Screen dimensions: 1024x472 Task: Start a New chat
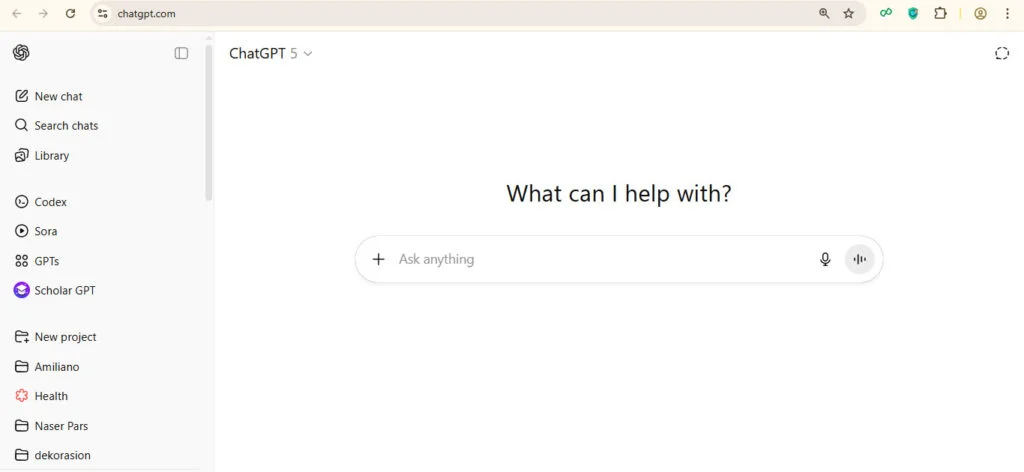click(58, 96)
